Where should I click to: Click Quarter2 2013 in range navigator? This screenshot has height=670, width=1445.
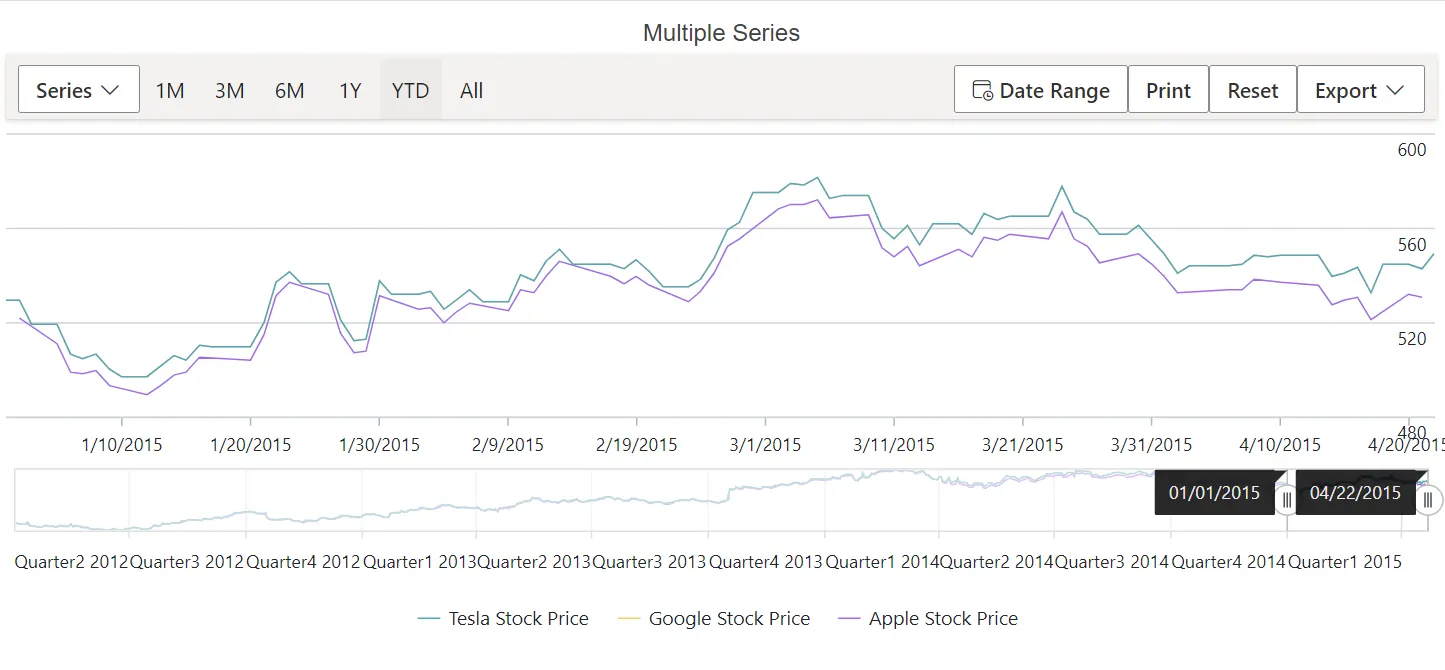coord(534,562)
